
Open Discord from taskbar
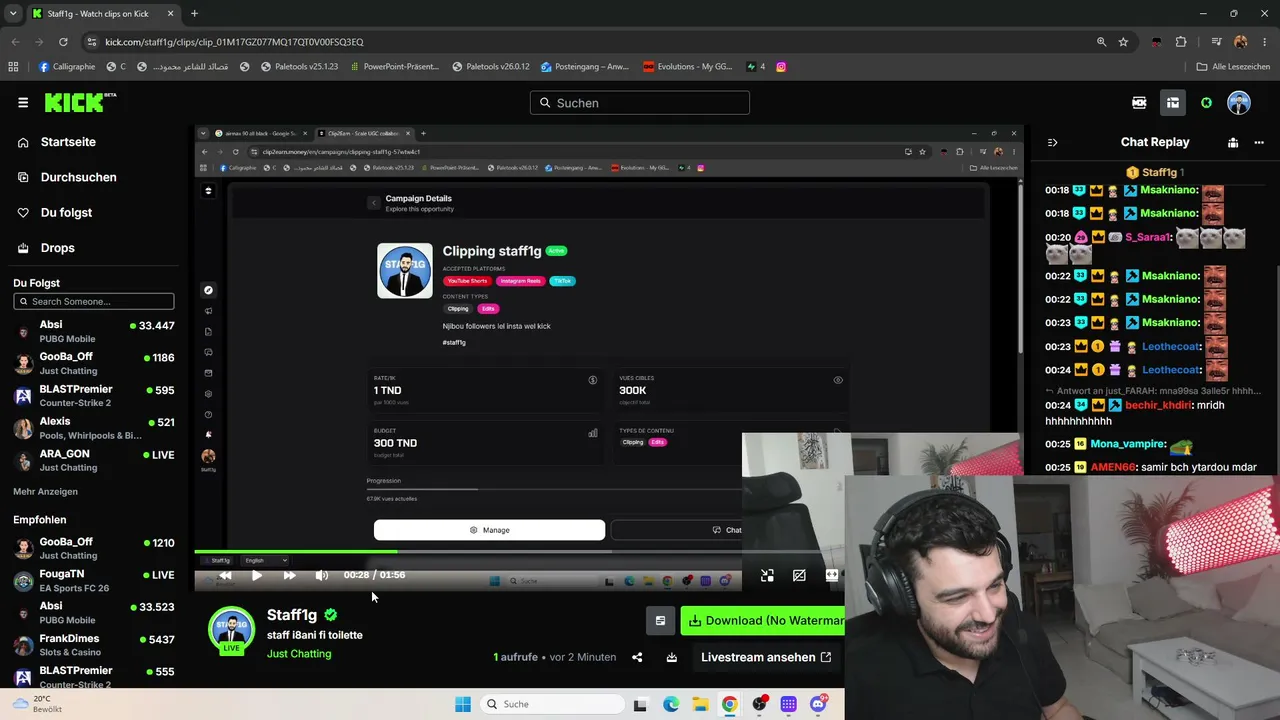[x=818, y=704]
